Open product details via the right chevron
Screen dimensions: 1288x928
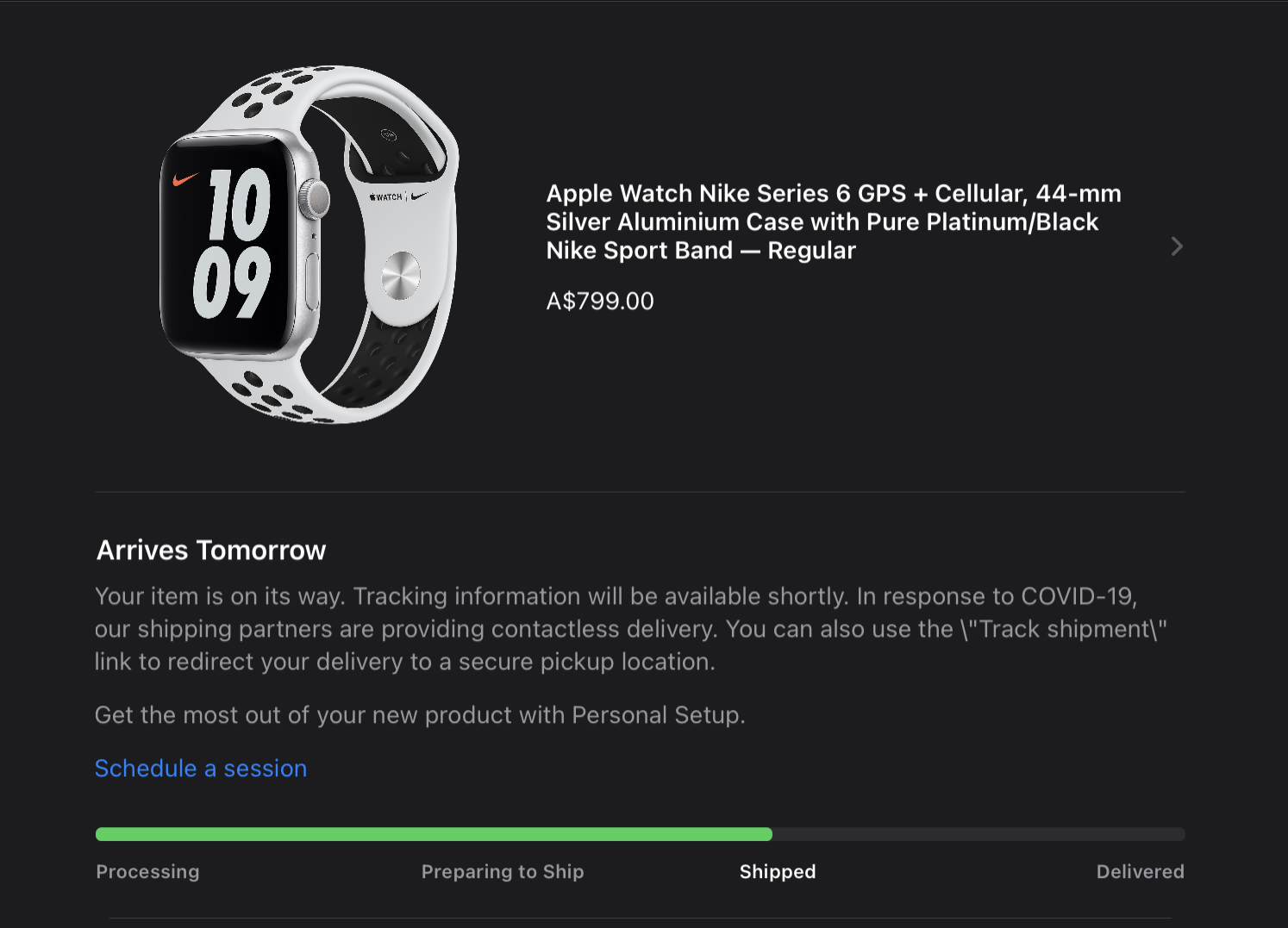1177,246
